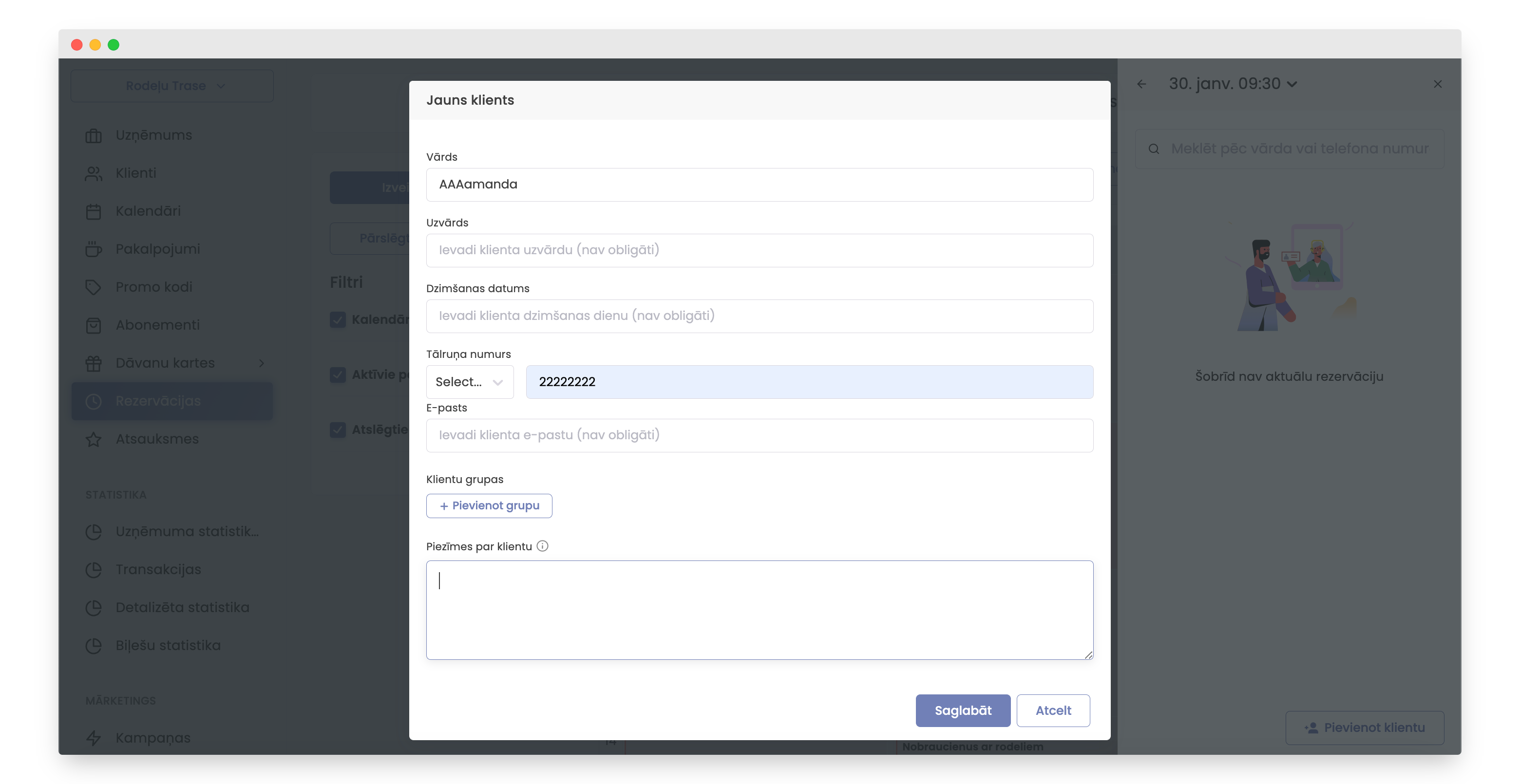This screenshot has width=1520, height=784.
Task: Open the phone country code Select dropdown
Action: click(x=469, y=382)
